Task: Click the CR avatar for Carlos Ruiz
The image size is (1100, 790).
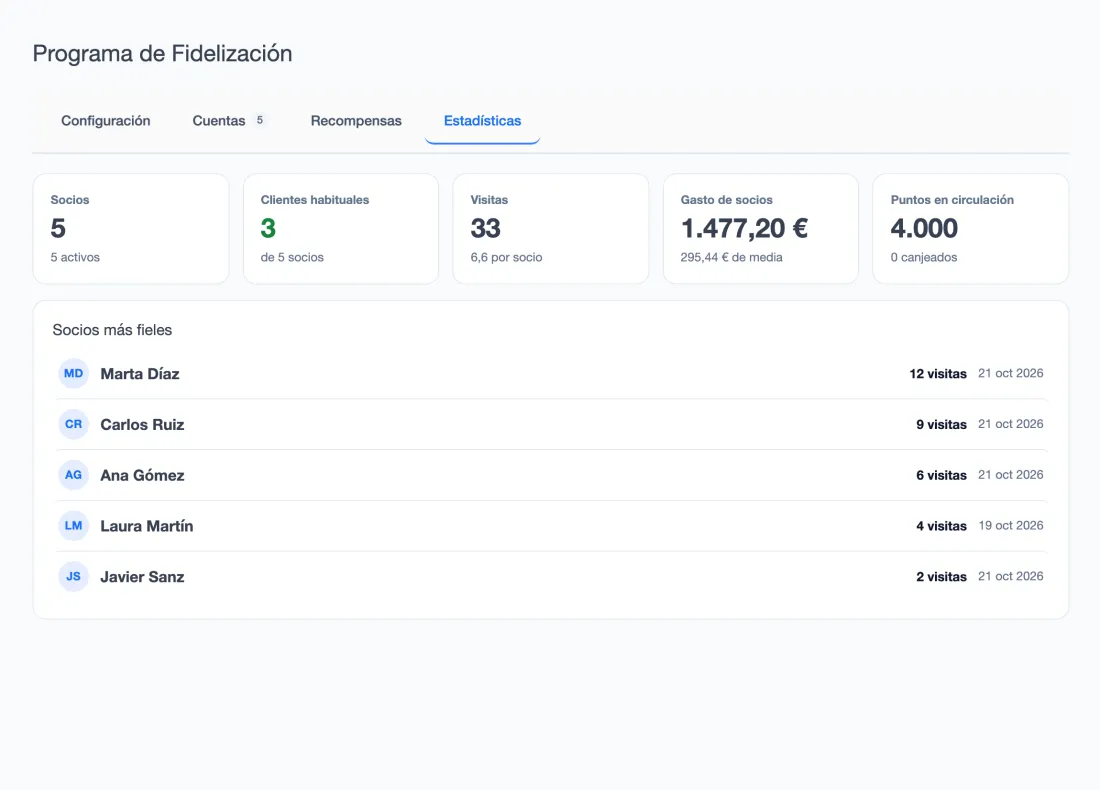Action: 74,424
